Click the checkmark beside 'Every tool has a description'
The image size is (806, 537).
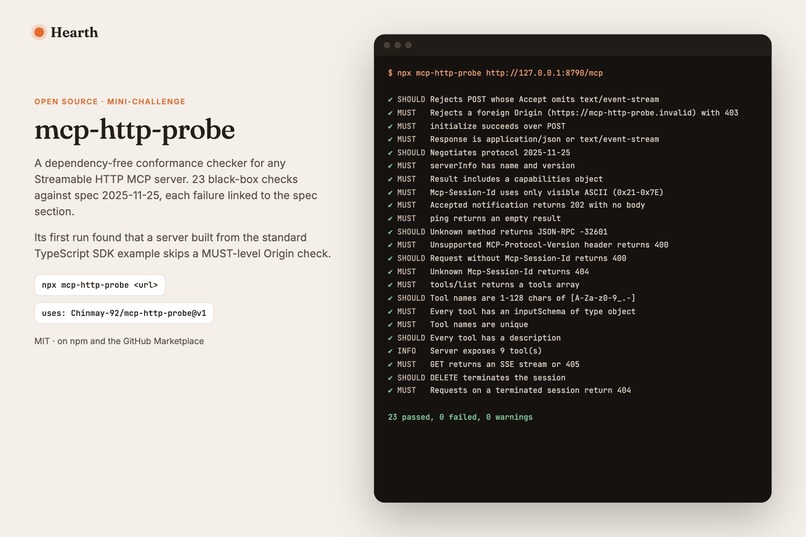[390, 338]
